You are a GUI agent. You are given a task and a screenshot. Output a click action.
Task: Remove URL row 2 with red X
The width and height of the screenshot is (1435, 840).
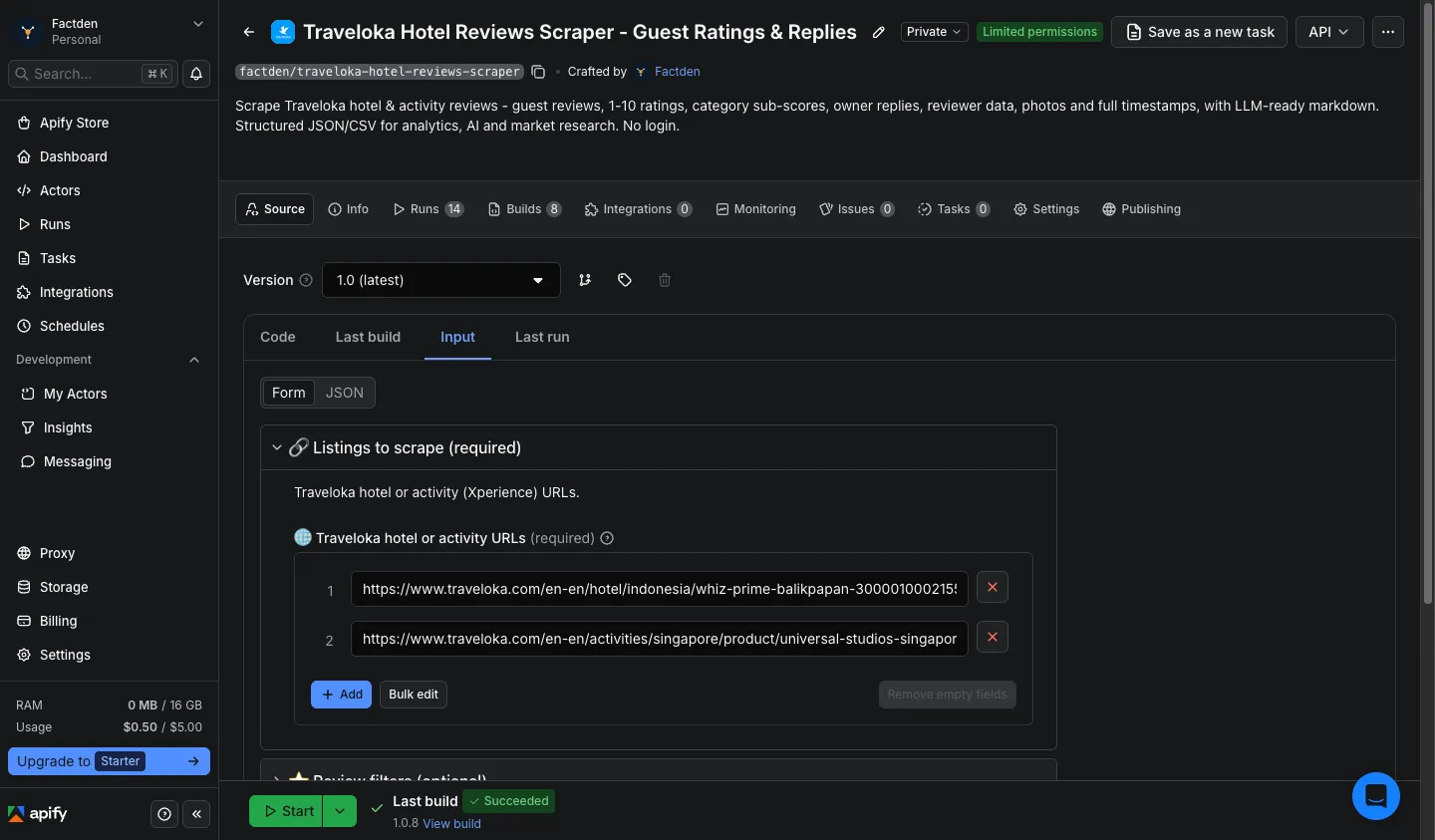click(993, 637)
